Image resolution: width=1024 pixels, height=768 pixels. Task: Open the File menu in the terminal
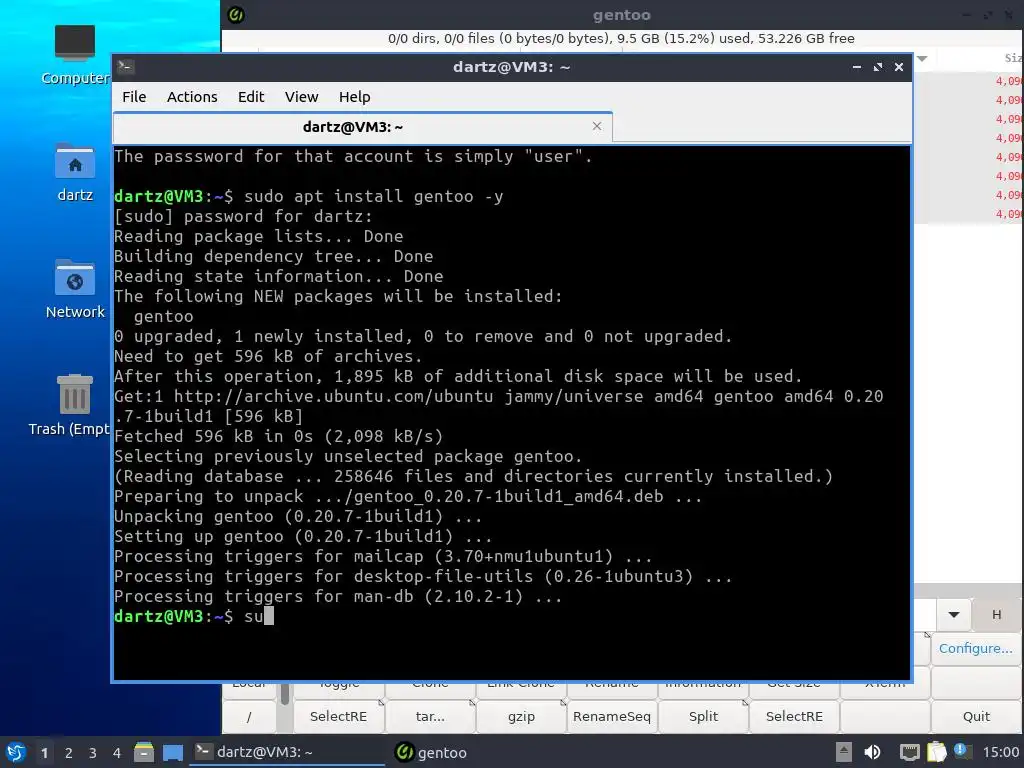click(134, 97)
